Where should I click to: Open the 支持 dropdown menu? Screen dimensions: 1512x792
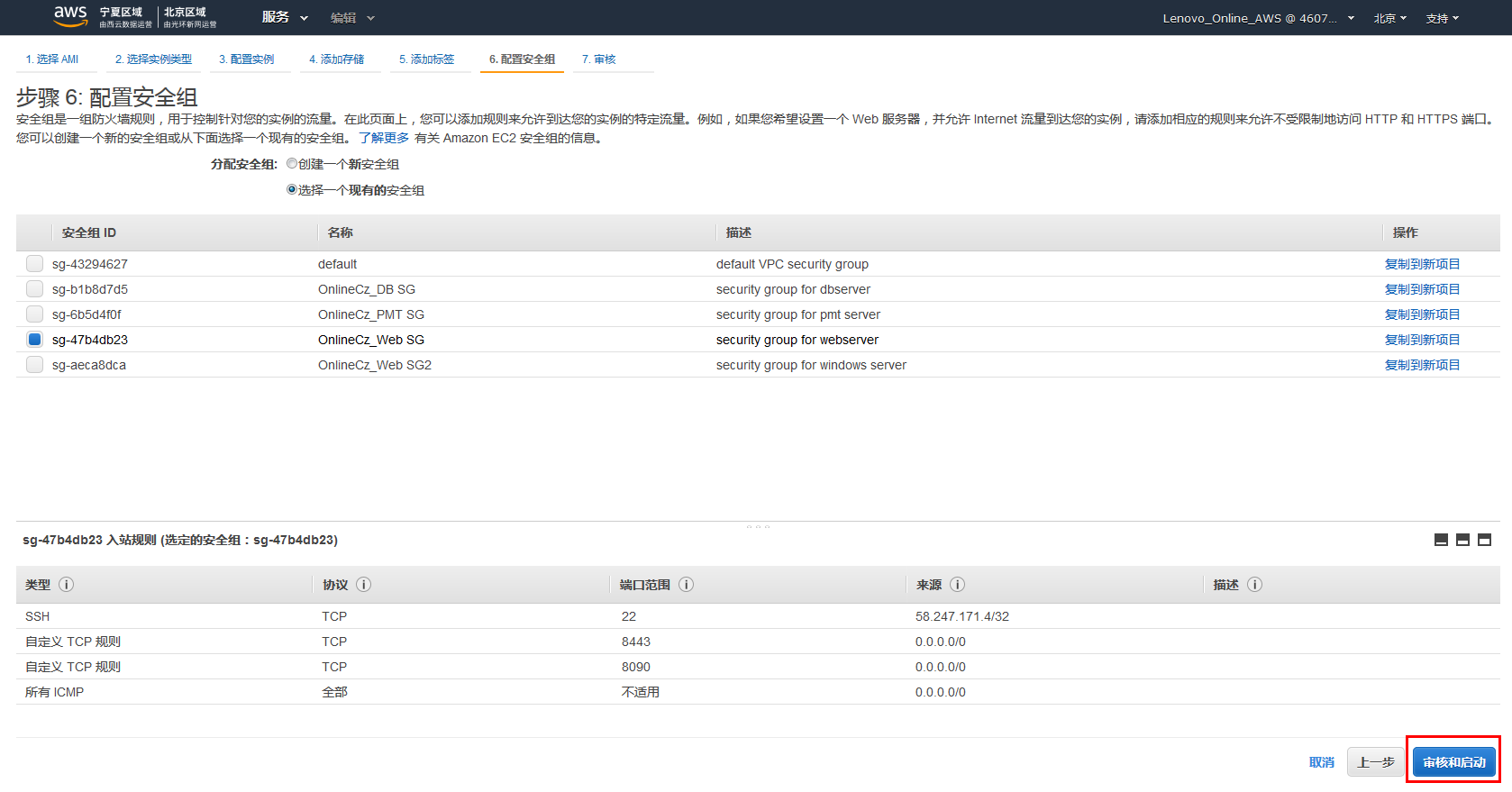(1442, 18)
